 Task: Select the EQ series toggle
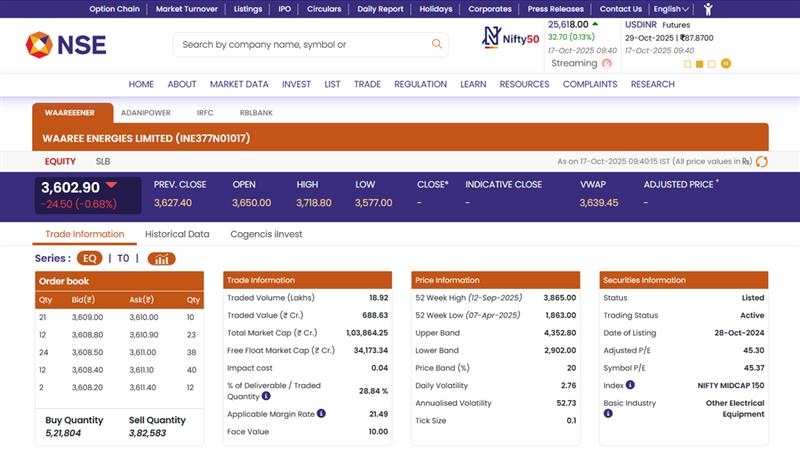click(89, 258)
